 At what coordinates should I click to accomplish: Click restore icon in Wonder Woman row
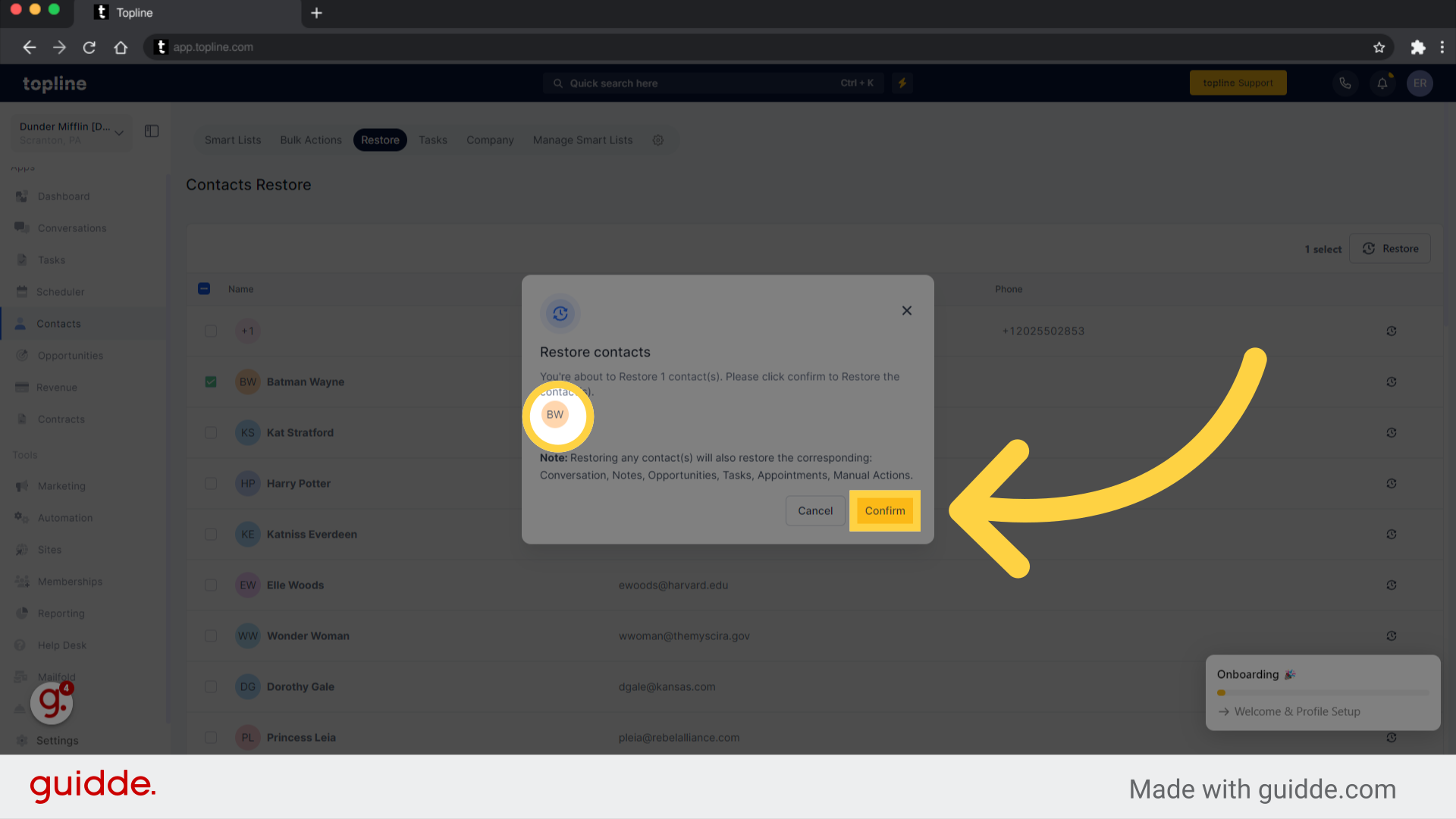pos(1392,636)
